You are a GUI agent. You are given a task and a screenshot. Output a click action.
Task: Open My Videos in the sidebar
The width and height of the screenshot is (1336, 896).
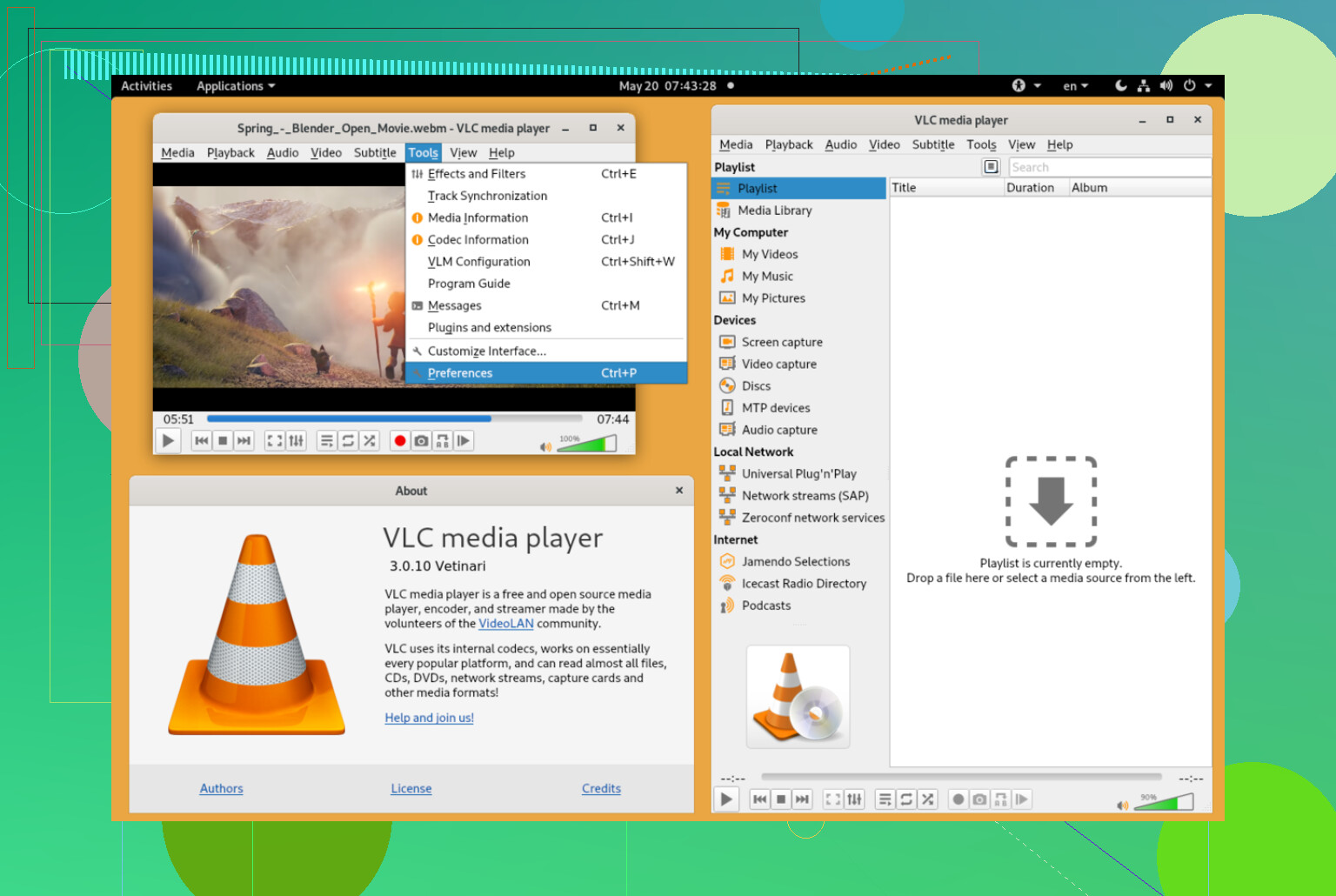click(798, 254)
